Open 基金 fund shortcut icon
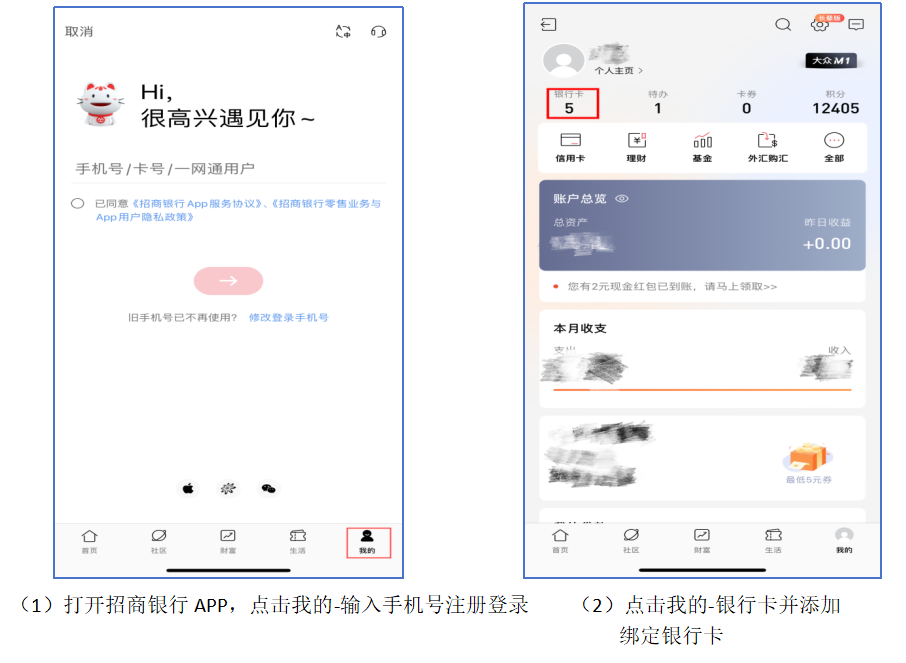The height and width of the screenshot is (663, 906). 702,147
